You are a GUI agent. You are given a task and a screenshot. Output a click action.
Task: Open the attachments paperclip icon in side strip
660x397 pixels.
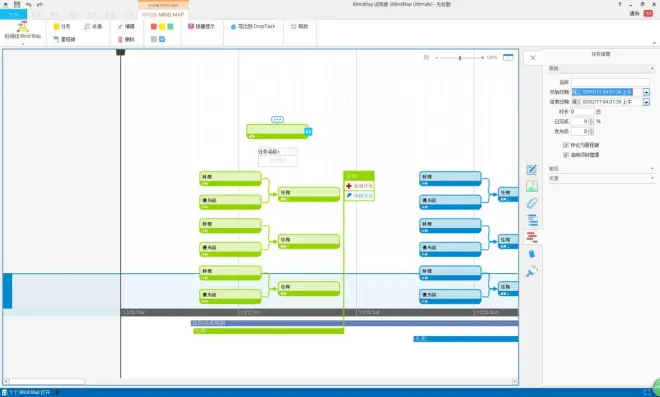[x=532, y=203]
